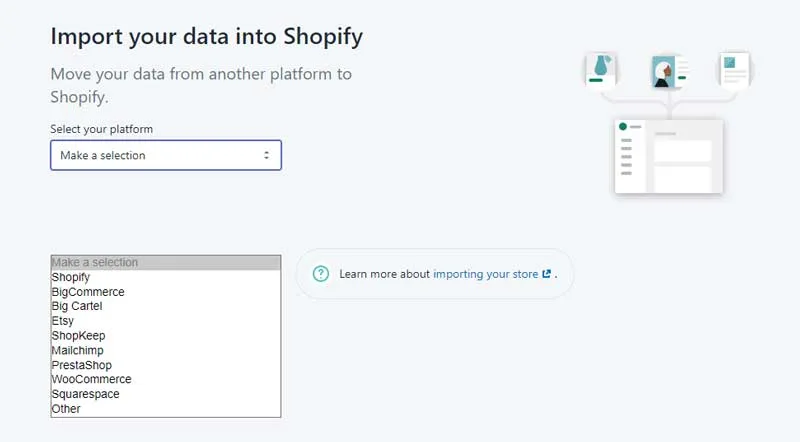Viewport: 800px width, 442px height.
Task: Pick Mailchimp from the options
Action: tap(166, 351)
